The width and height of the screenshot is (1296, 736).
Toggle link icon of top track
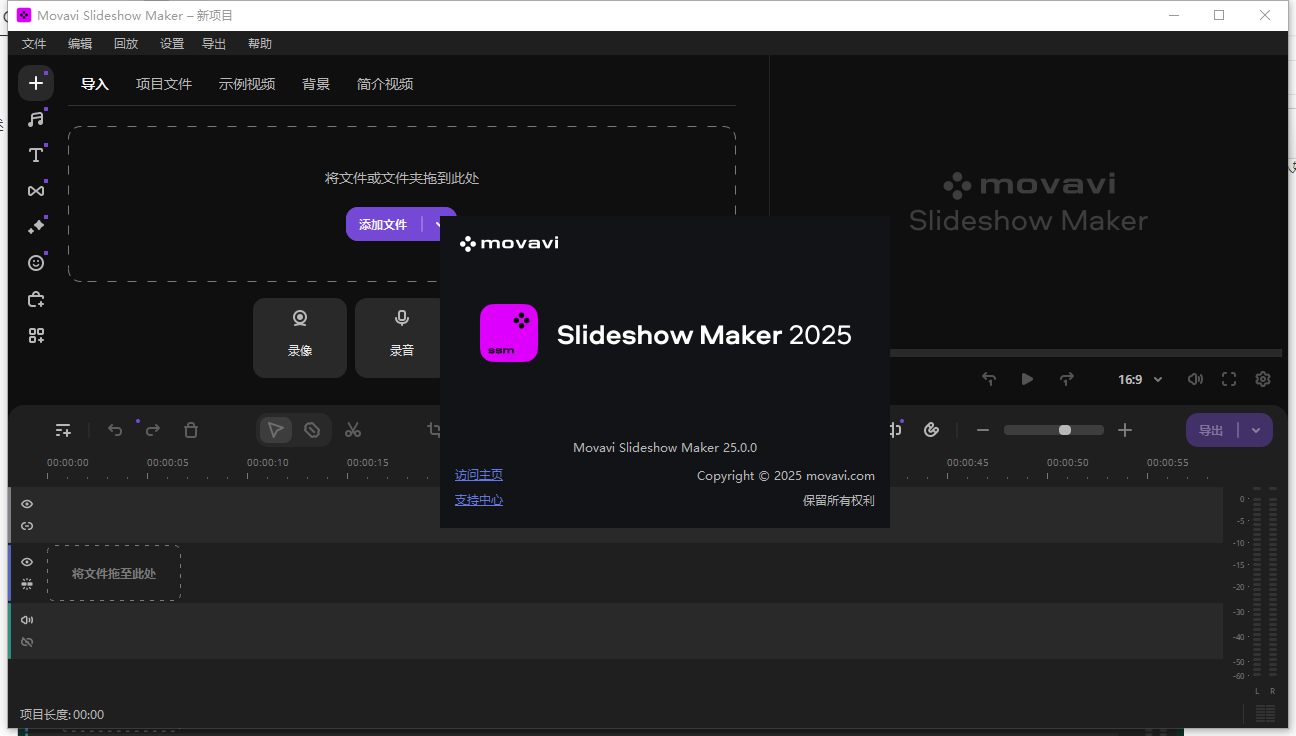coord(27,526)
